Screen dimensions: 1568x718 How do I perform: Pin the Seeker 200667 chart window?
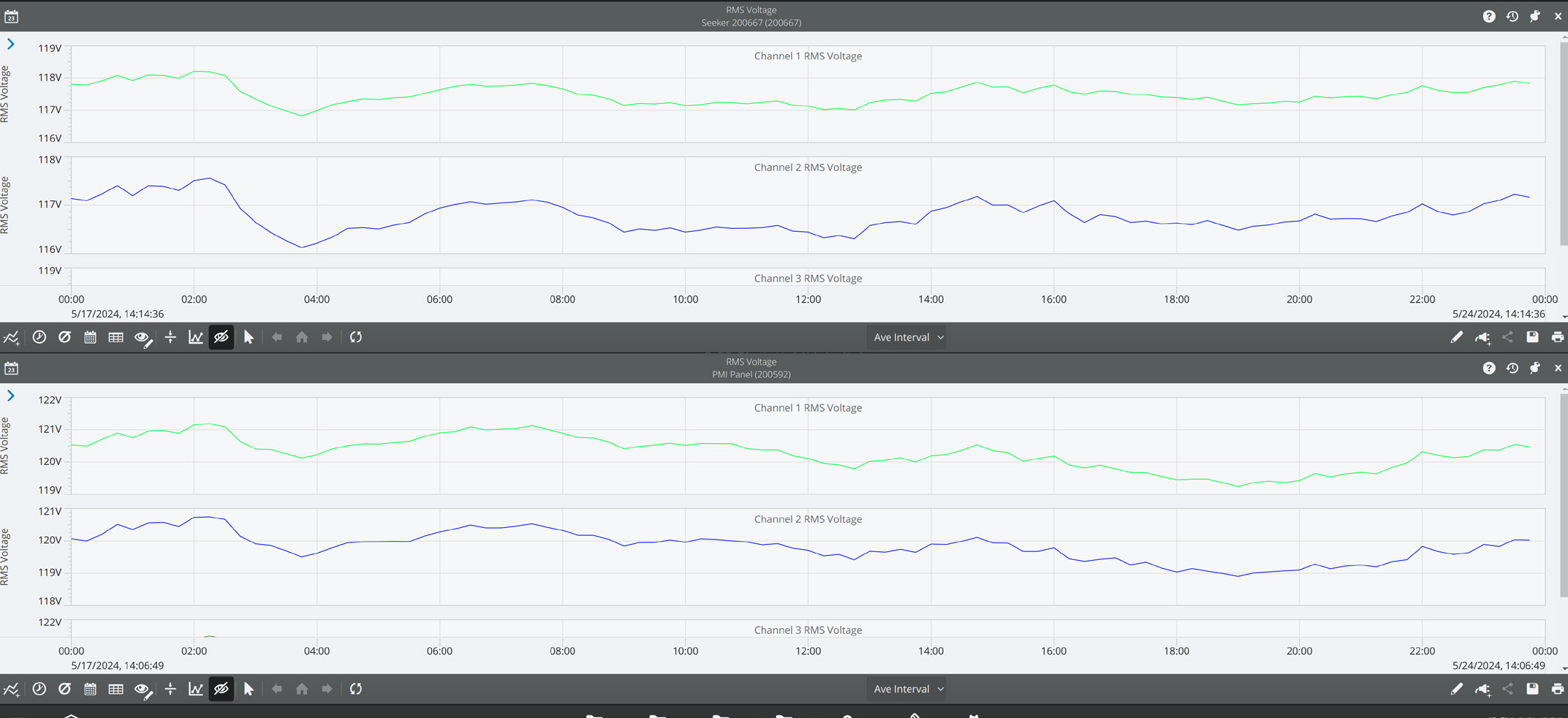pyautogui.click(x=1535, y=16)
